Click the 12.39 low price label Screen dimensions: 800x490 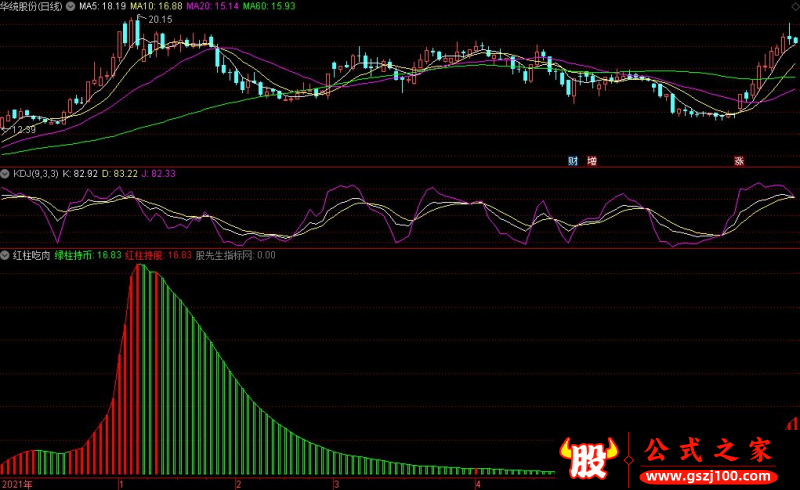click(23, 130)
